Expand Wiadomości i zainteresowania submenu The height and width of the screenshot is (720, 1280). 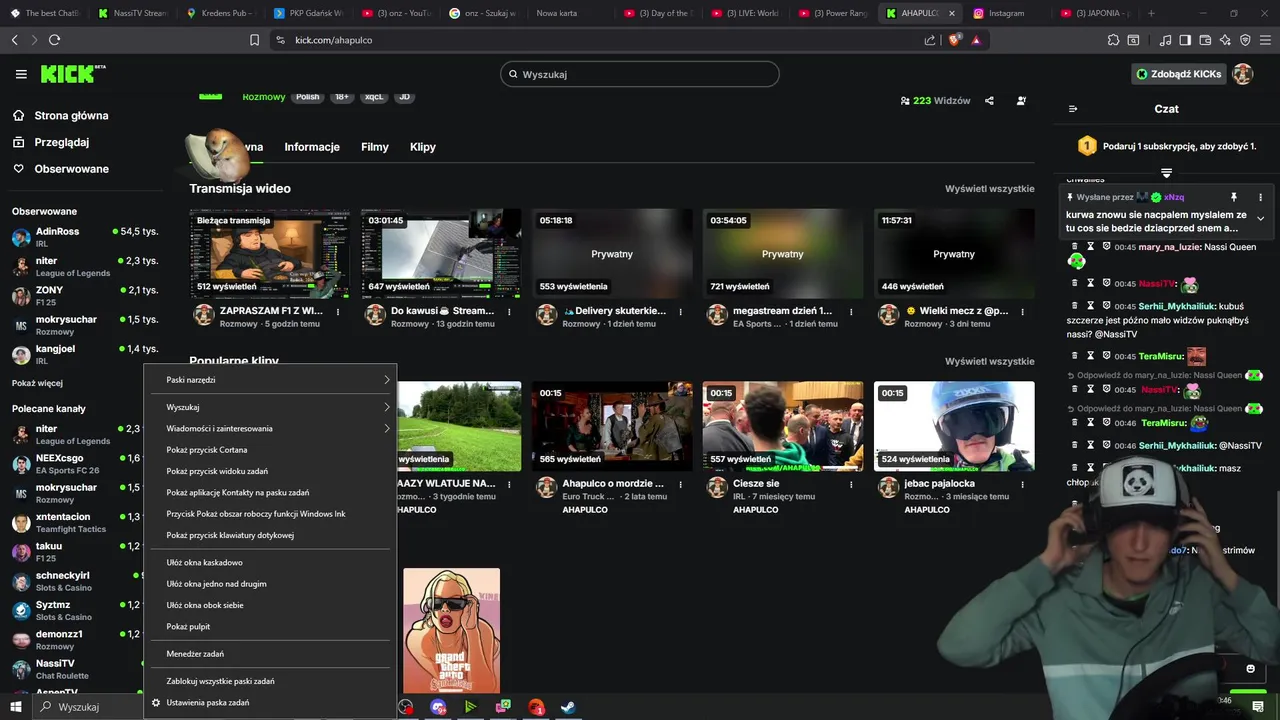(x=270, y=429)
